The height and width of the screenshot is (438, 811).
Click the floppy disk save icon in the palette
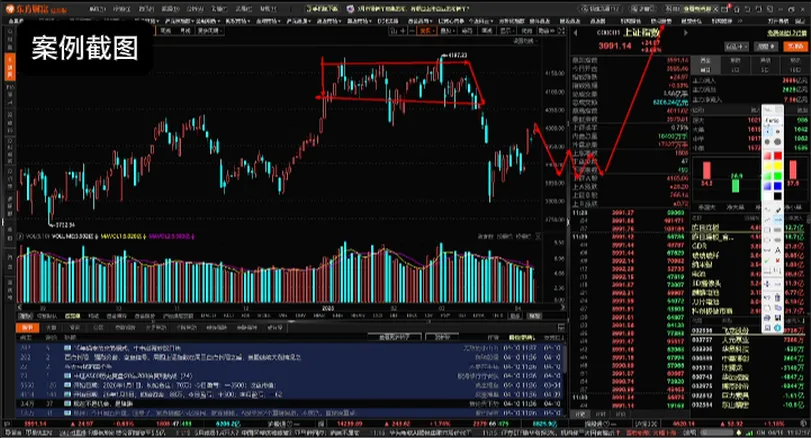click(778, 317)
